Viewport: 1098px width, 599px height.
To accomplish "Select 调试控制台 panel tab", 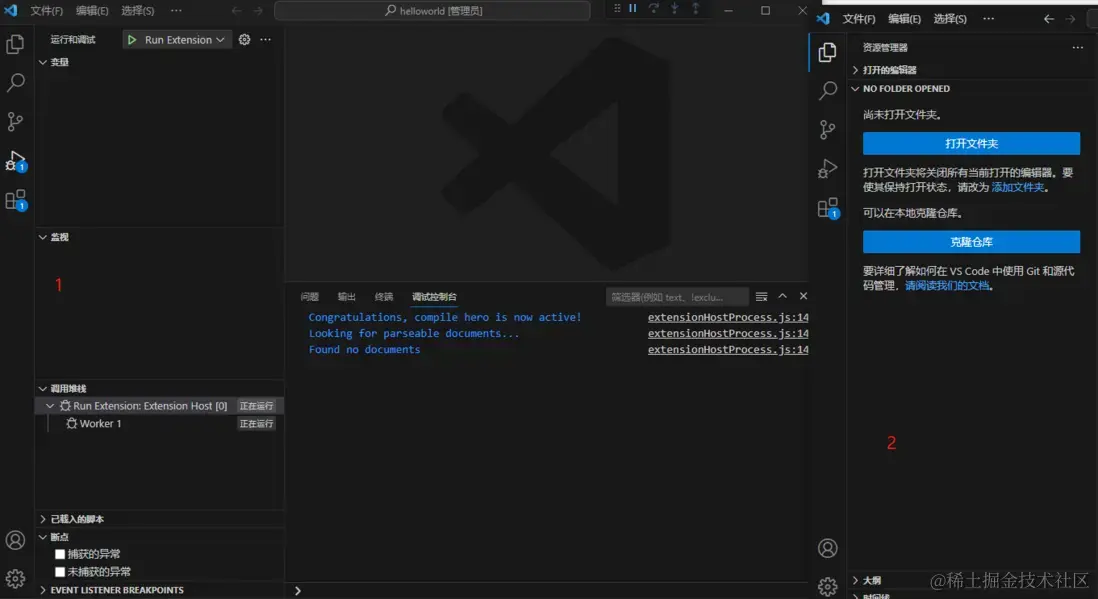I will pyautogui.click(x=434, y=297).
